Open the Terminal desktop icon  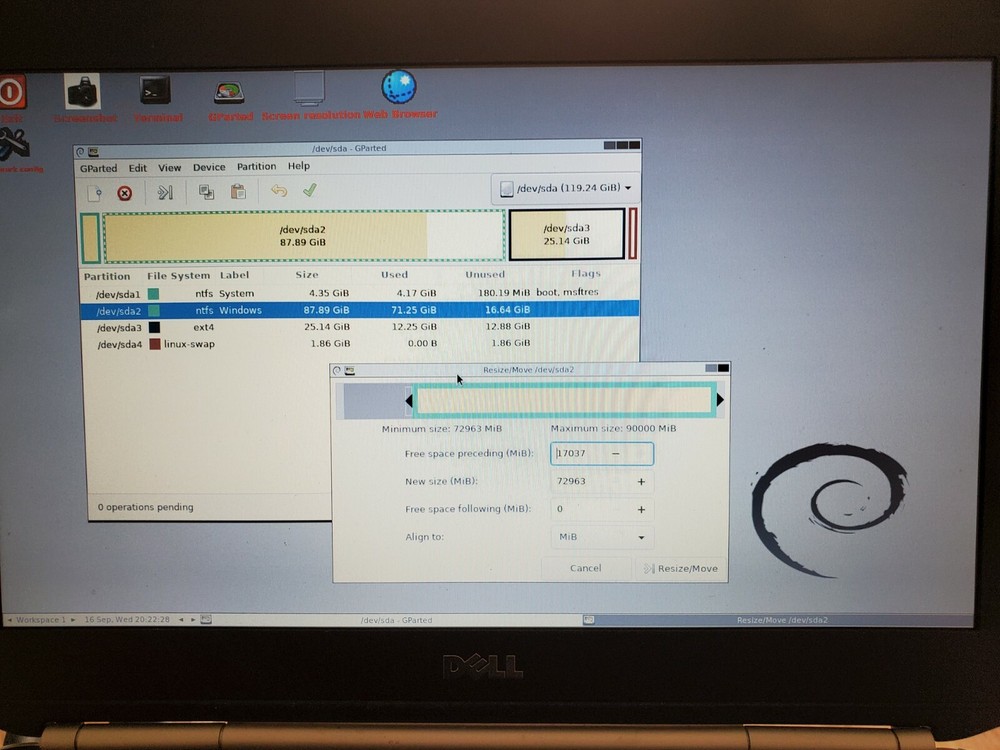(x=156, y=90)
